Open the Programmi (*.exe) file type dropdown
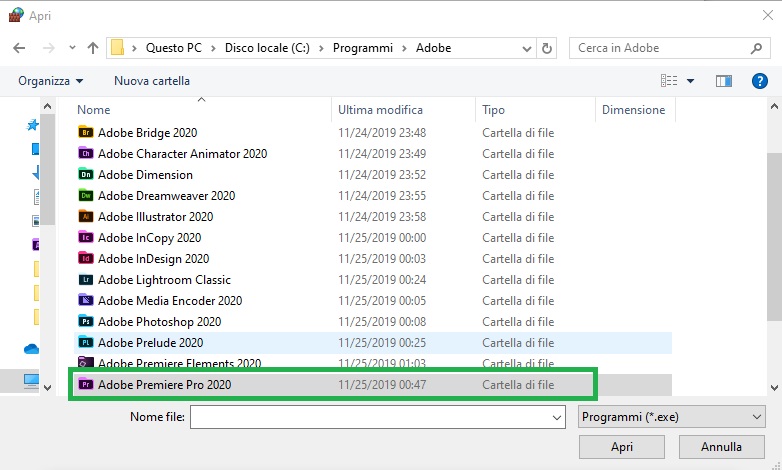 click(672, 417)
